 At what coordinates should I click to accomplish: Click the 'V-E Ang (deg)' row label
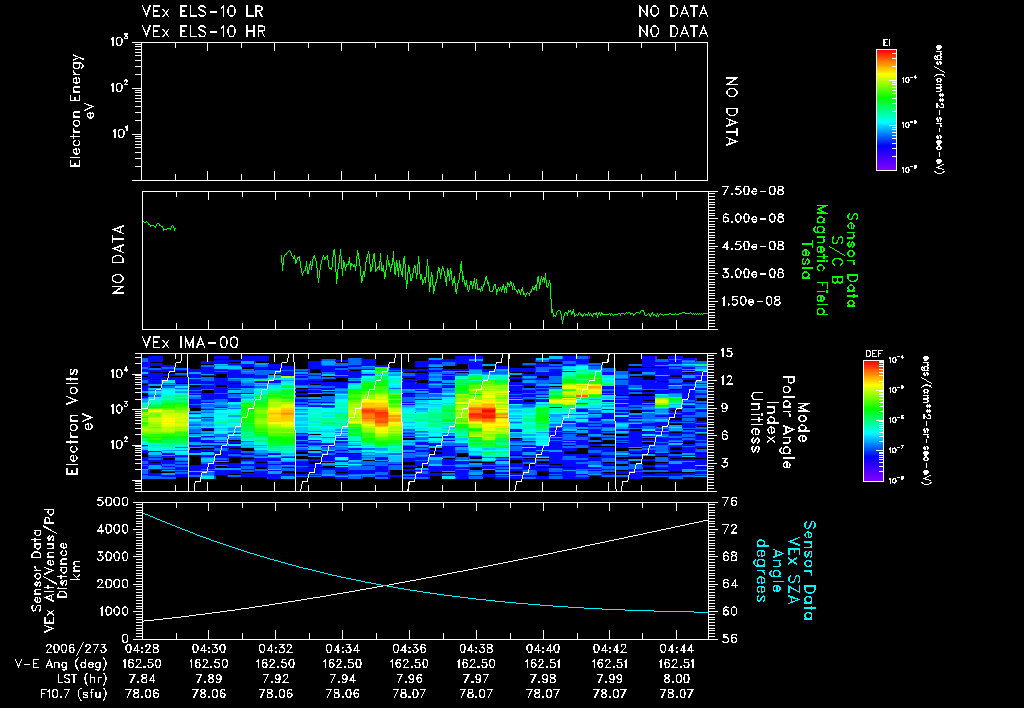coord(61,664)
